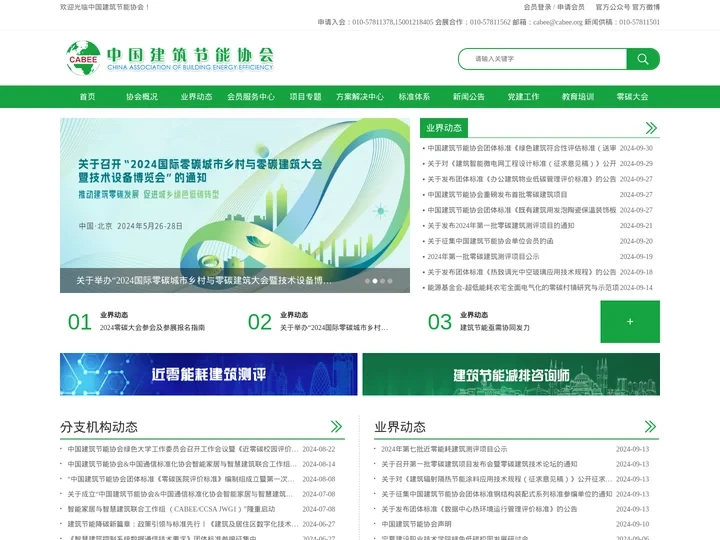Open the 近零能耗建筑测评 banner
720x540 pixels.
point(208,374)
